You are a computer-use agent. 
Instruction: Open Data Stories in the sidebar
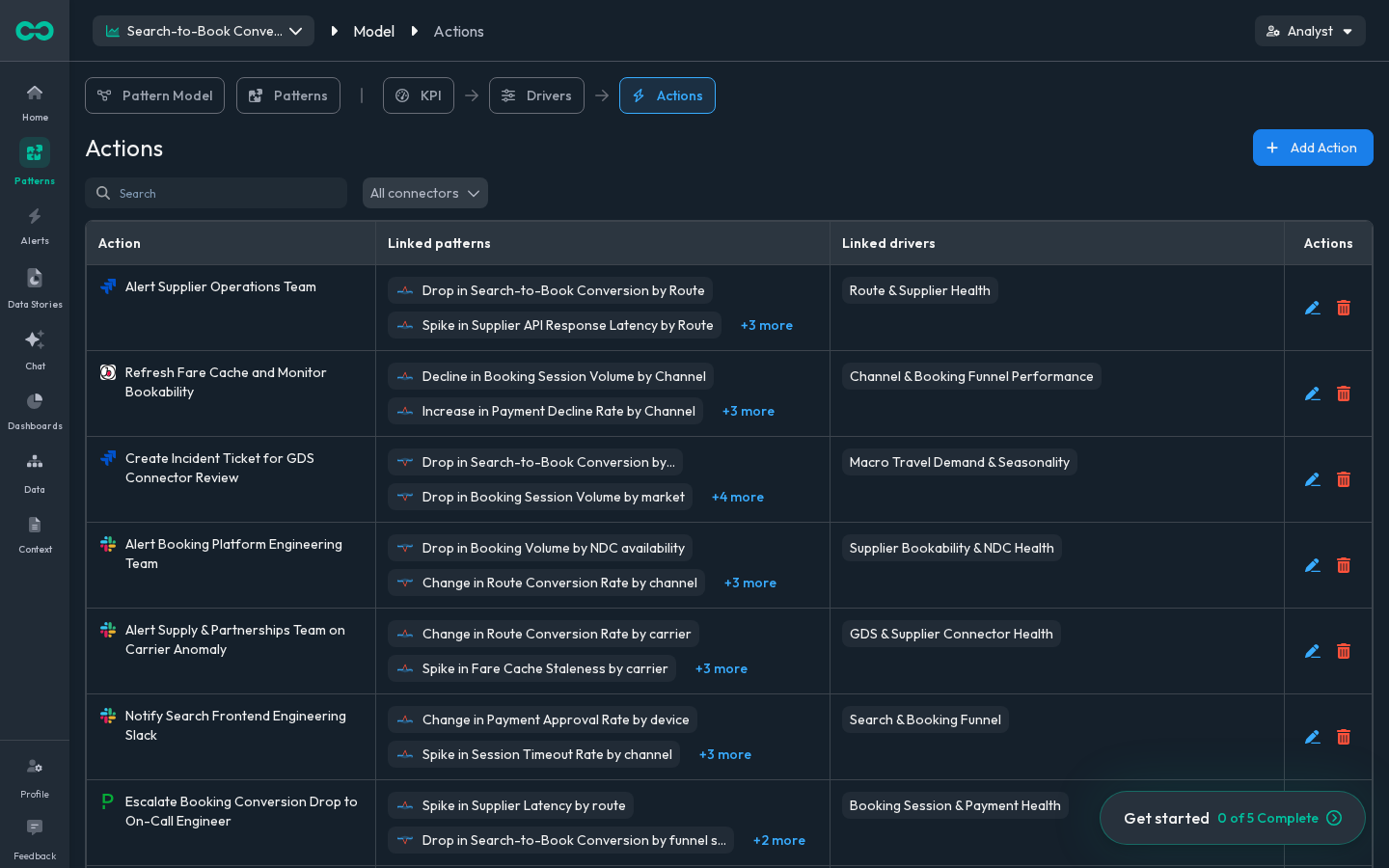coord(35,287)
